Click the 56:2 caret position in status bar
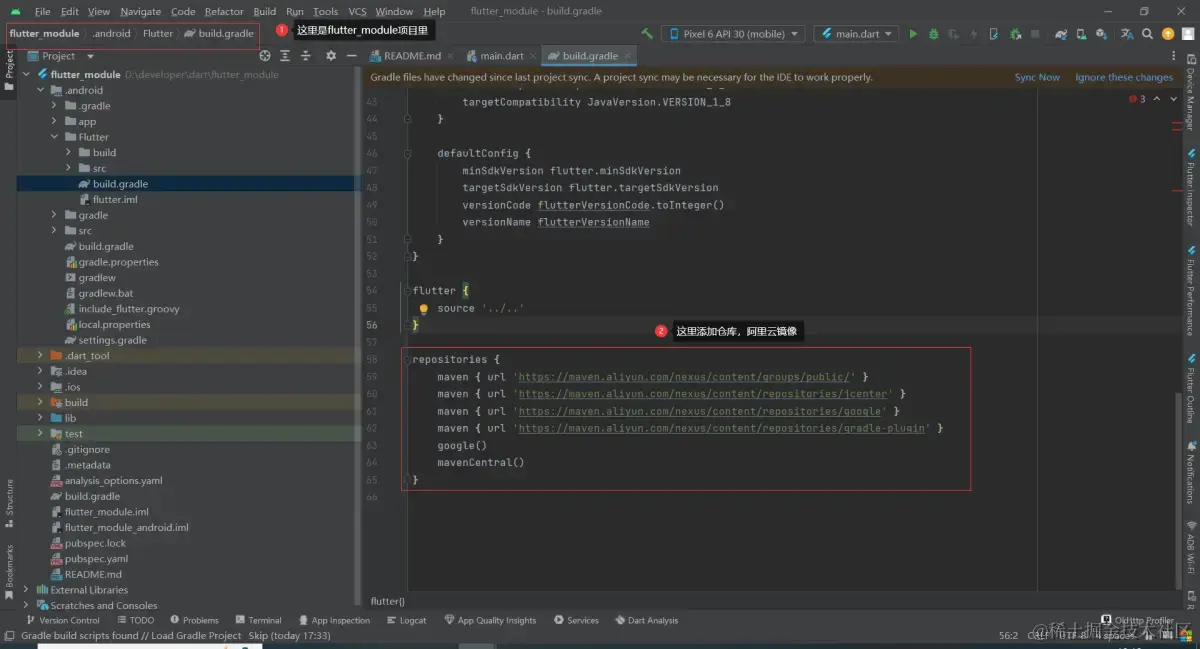 (x=1008, y=635)
